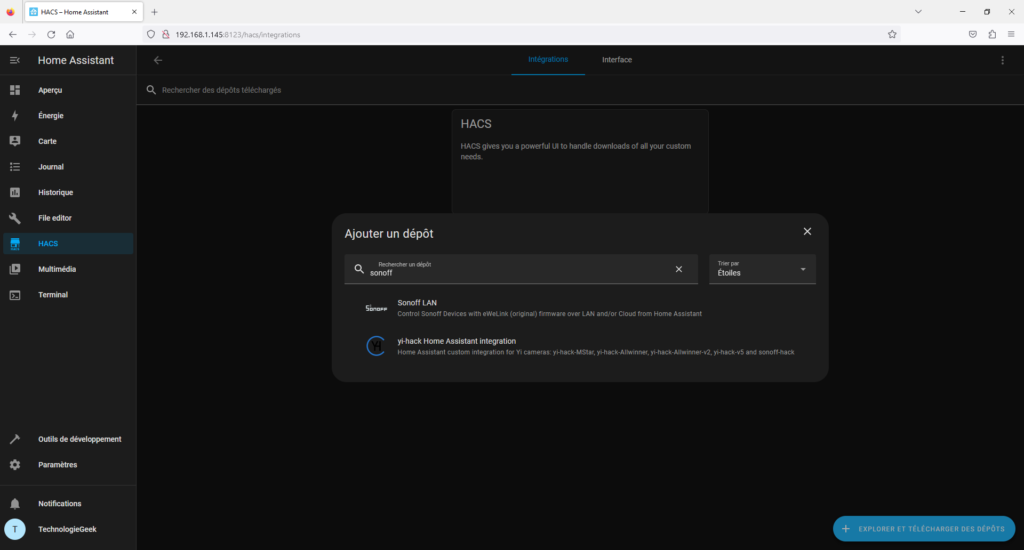Clear the sonoff search text
Viewport: 1024px width, 550px height.
[679, 269]
